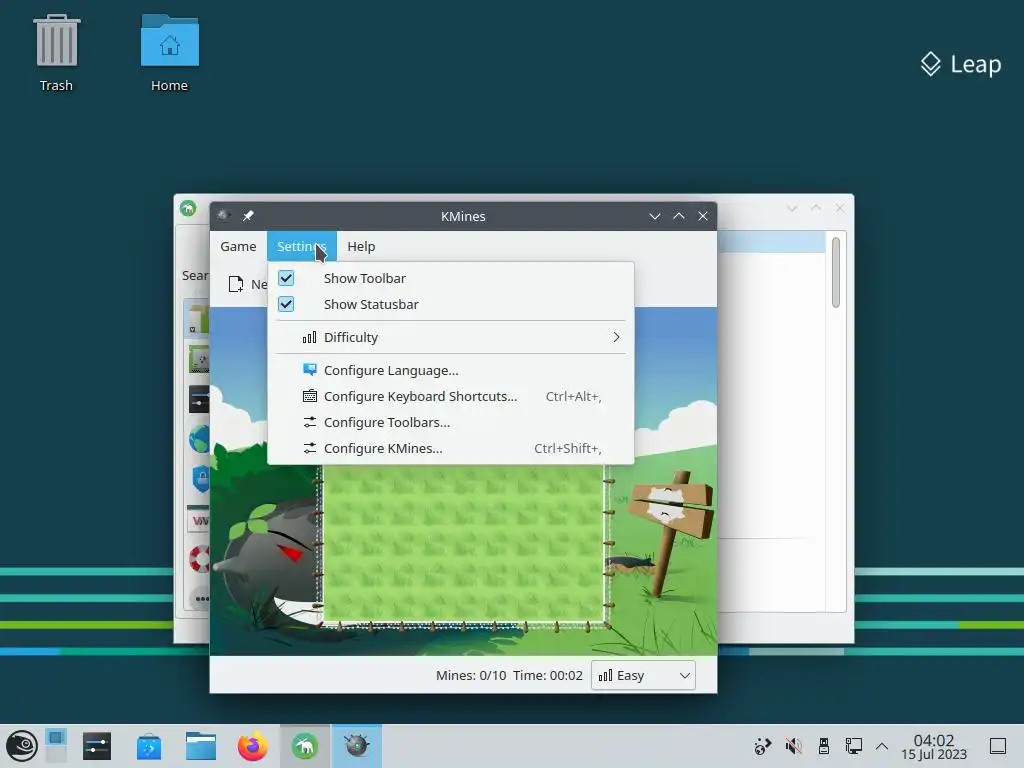Click the Show Desktop button in panel
This screenshot has height=768, width=1024.
pos(998,746)
